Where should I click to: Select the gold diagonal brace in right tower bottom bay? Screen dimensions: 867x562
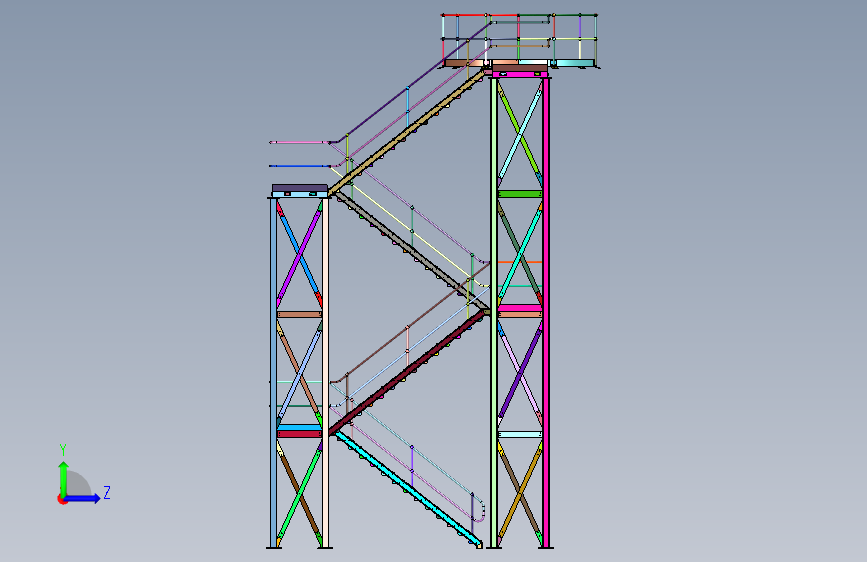coord(520,494)
